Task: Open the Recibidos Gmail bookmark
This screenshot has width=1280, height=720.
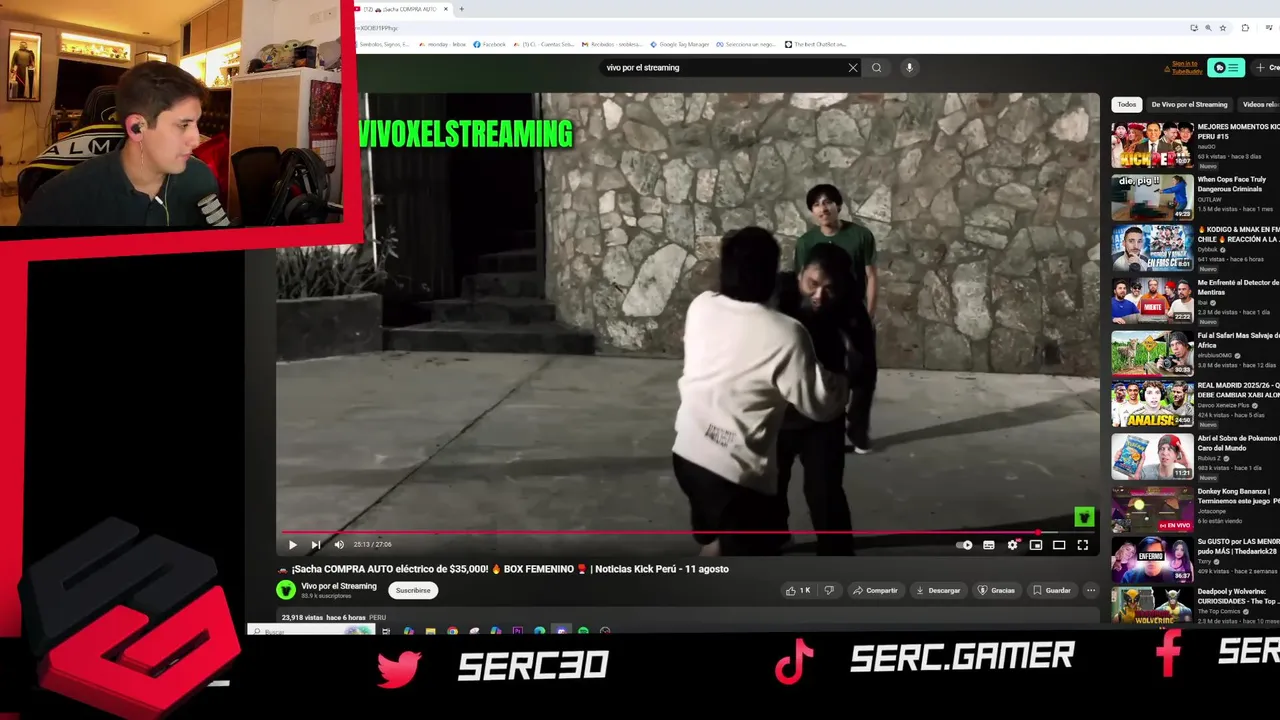Action: pos(612,44)
